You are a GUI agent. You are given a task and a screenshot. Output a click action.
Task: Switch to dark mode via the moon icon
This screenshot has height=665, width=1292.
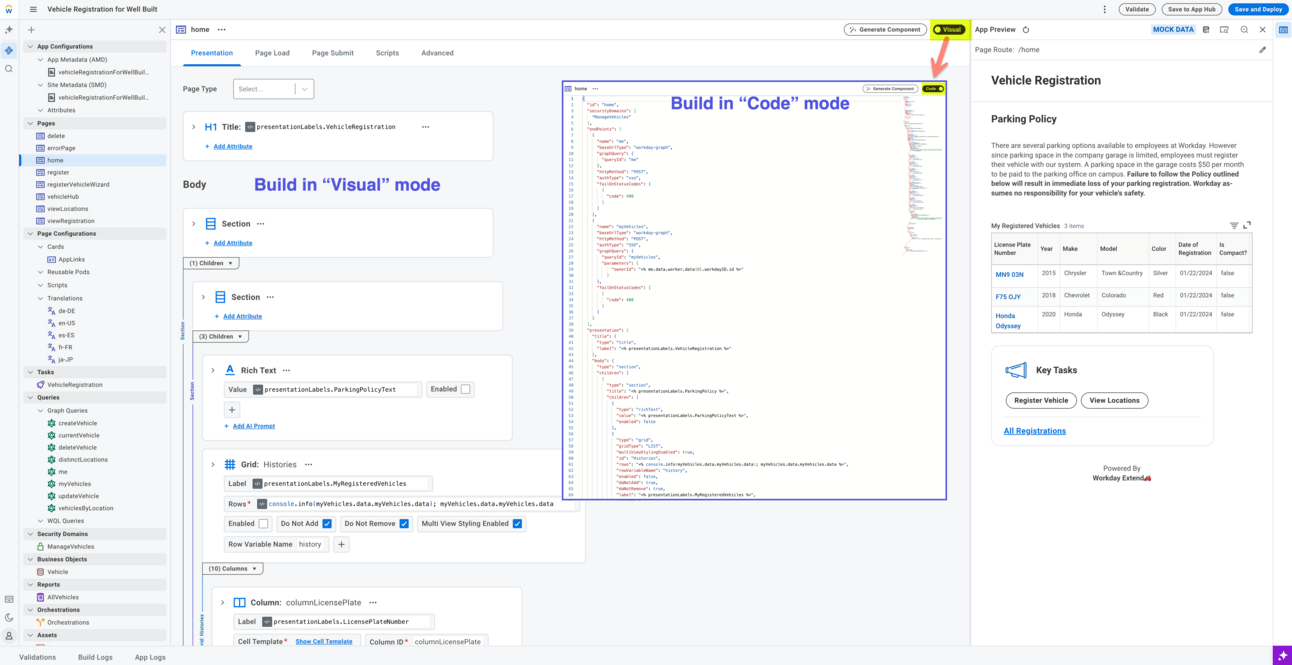tap(9, 617)
